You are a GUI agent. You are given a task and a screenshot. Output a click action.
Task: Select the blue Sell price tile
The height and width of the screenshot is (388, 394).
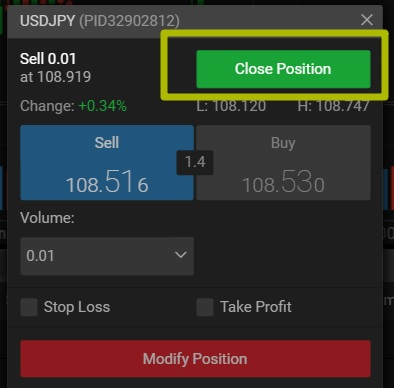[107, 163]
